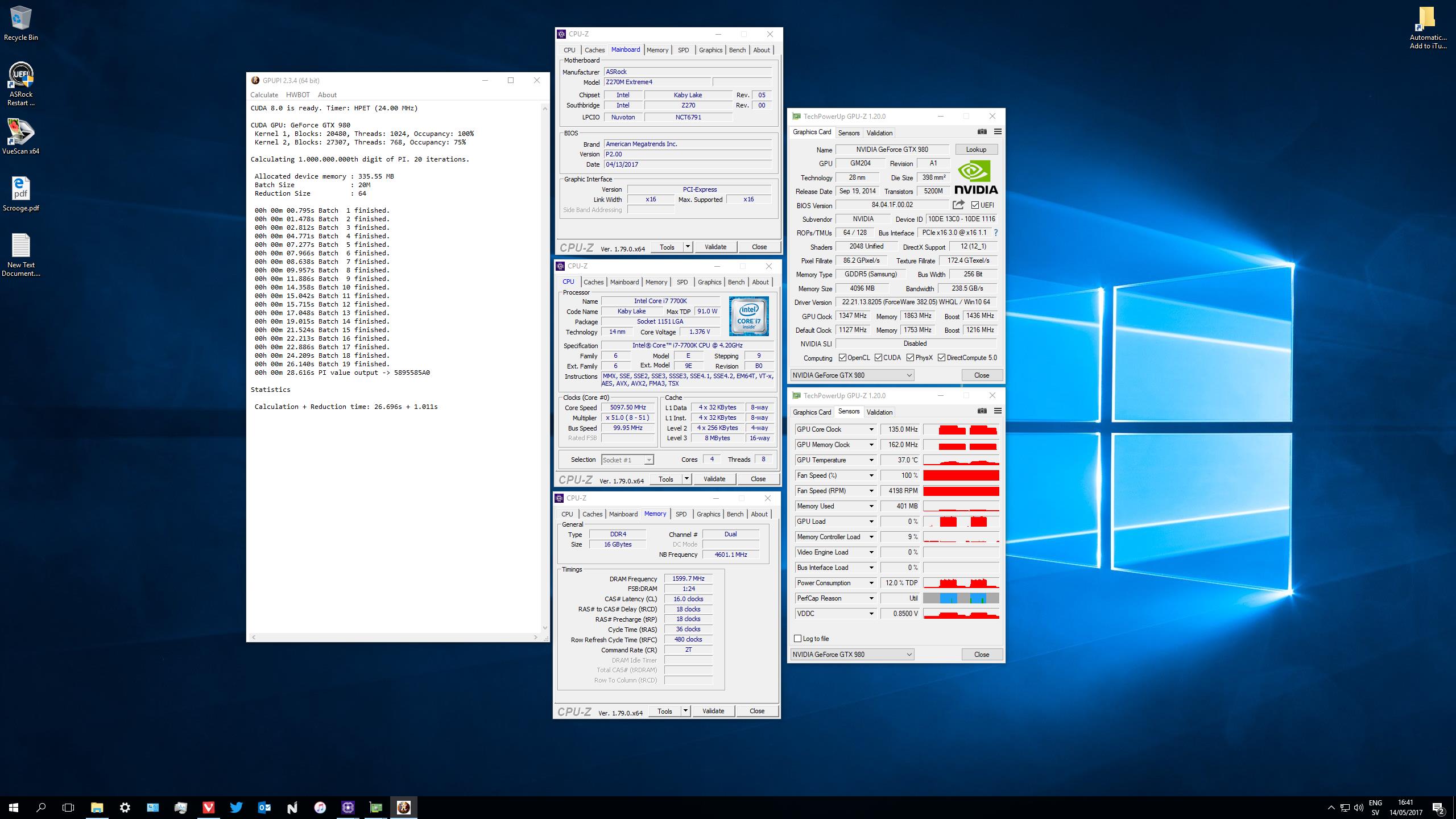Open Settings gear from the taskbar
The height and width of the screenshot is (819, 1456).
[x=125, y=807]
